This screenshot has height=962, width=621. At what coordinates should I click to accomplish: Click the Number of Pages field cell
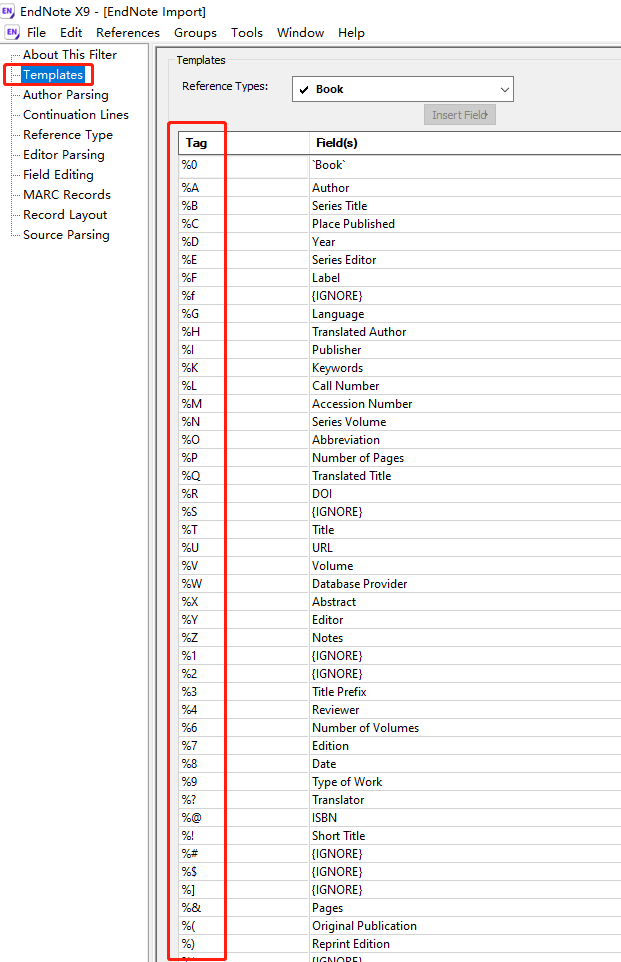coord(465,458)
